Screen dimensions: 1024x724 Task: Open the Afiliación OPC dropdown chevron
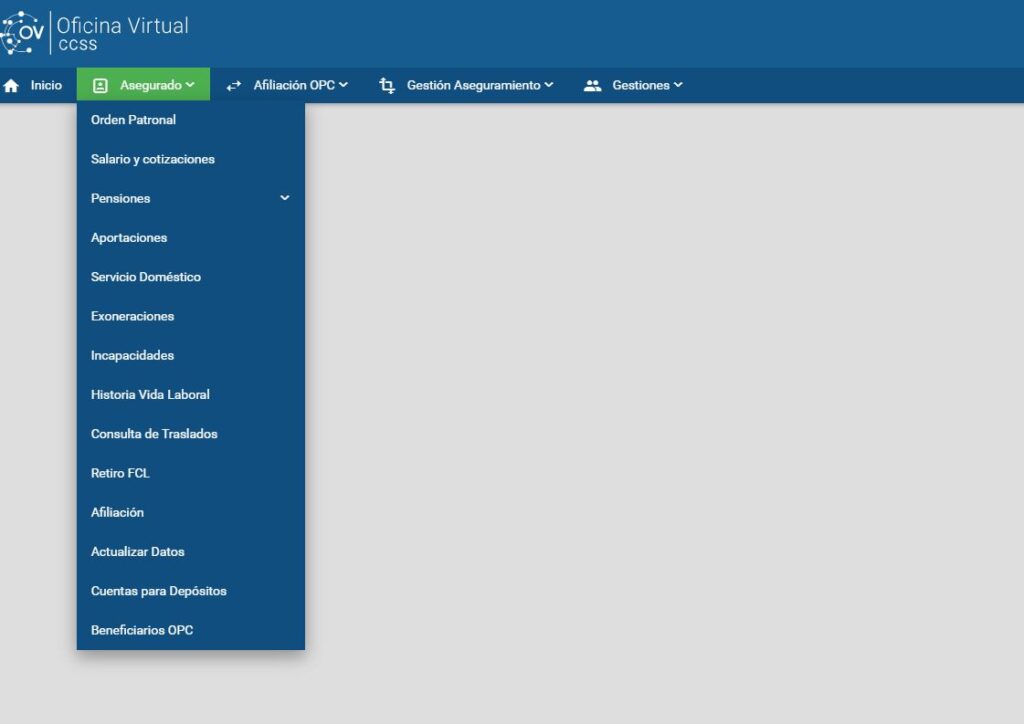tap(343, 85)
